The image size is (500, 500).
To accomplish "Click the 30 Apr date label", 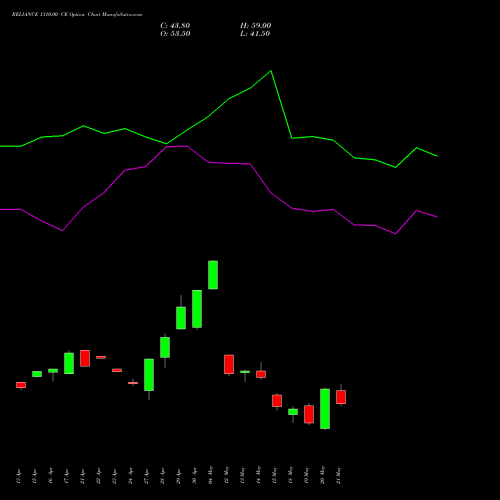I will [x=194, y=476].
